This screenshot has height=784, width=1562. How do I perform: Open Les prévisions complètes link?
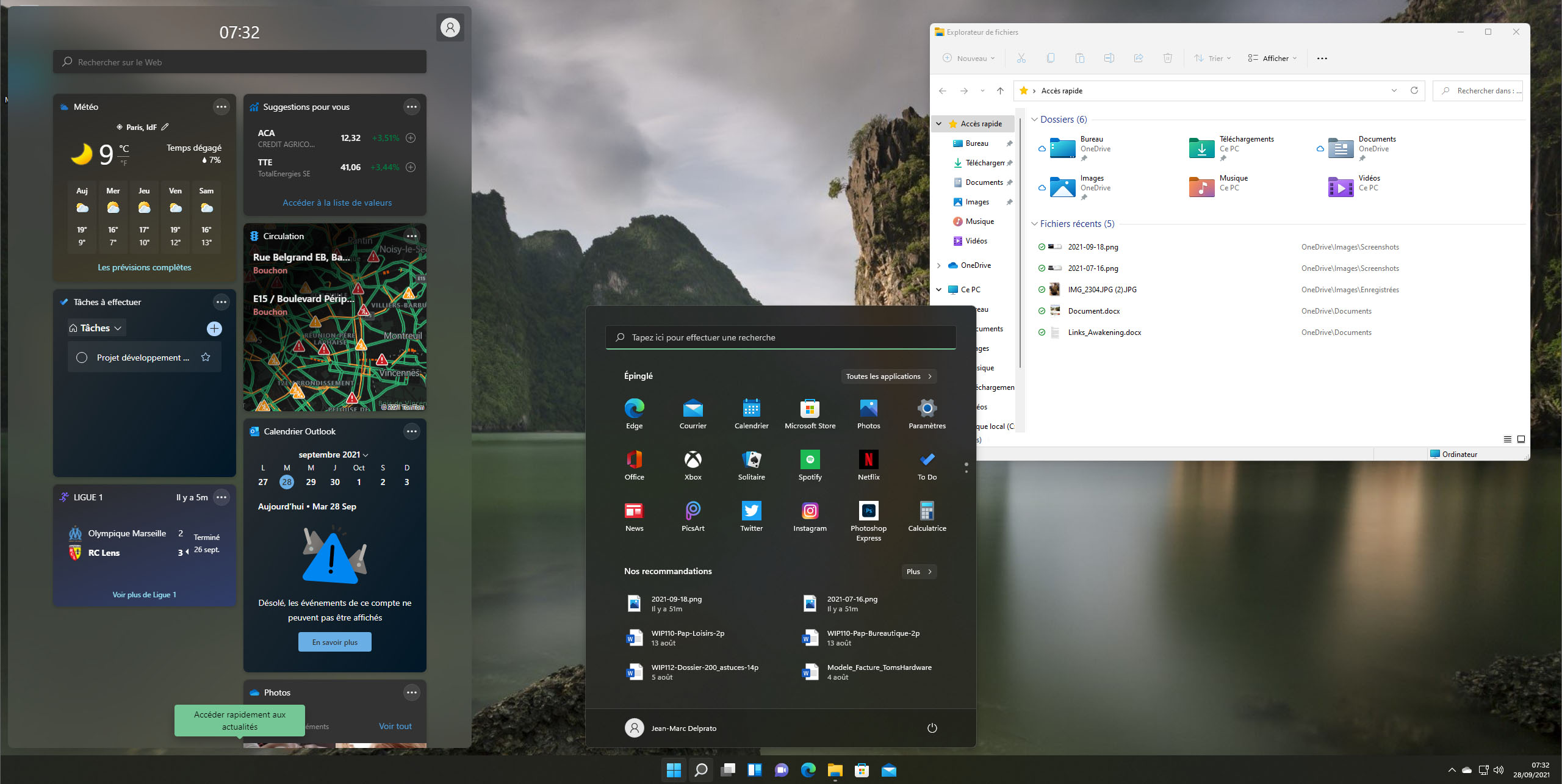[x=145, y=267]
